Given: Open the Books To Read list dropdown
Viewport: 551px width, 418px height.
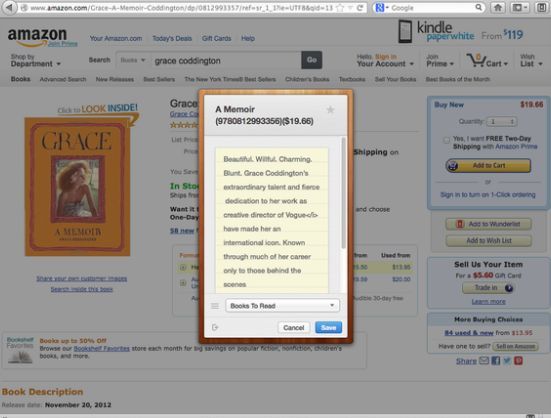Looking at the screenshot, I should pos(283,306).
